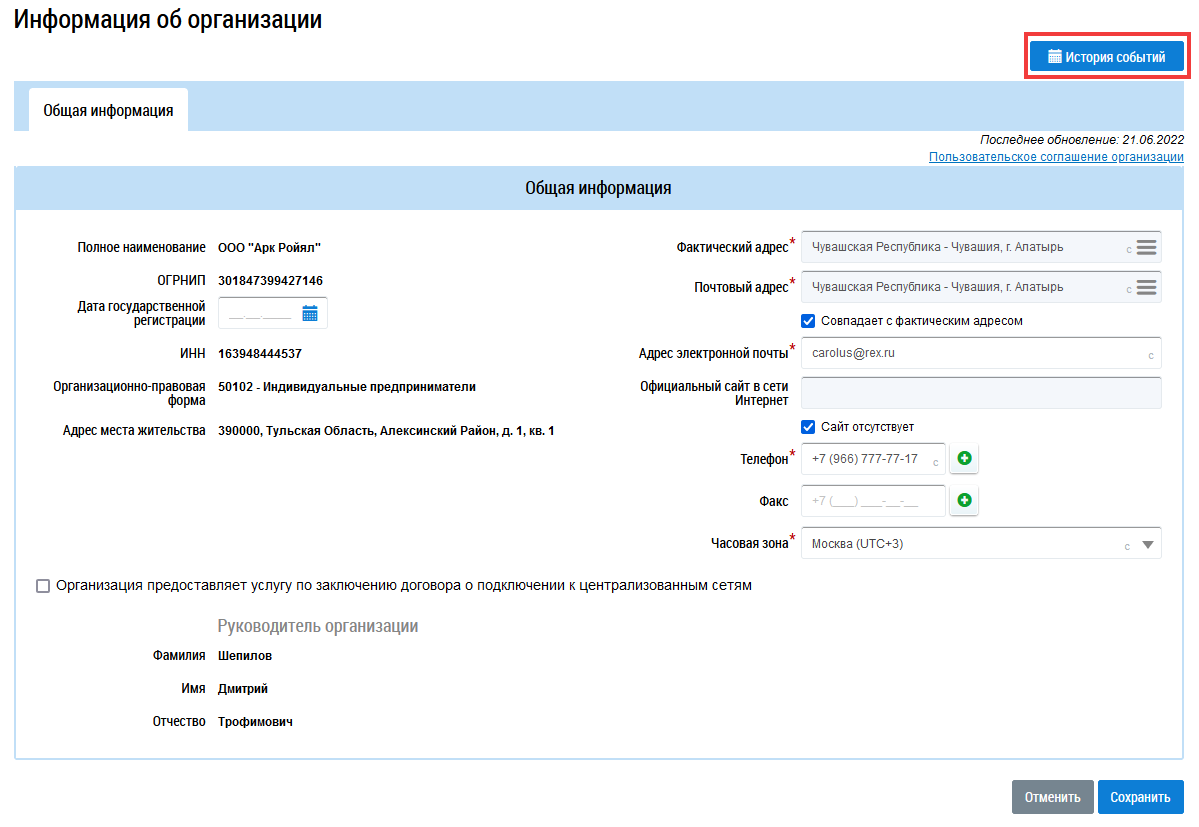Open address list menu for Почтовый адрес
The height and width of the screenshot is (827, 1199).
tap(1146, 288)
